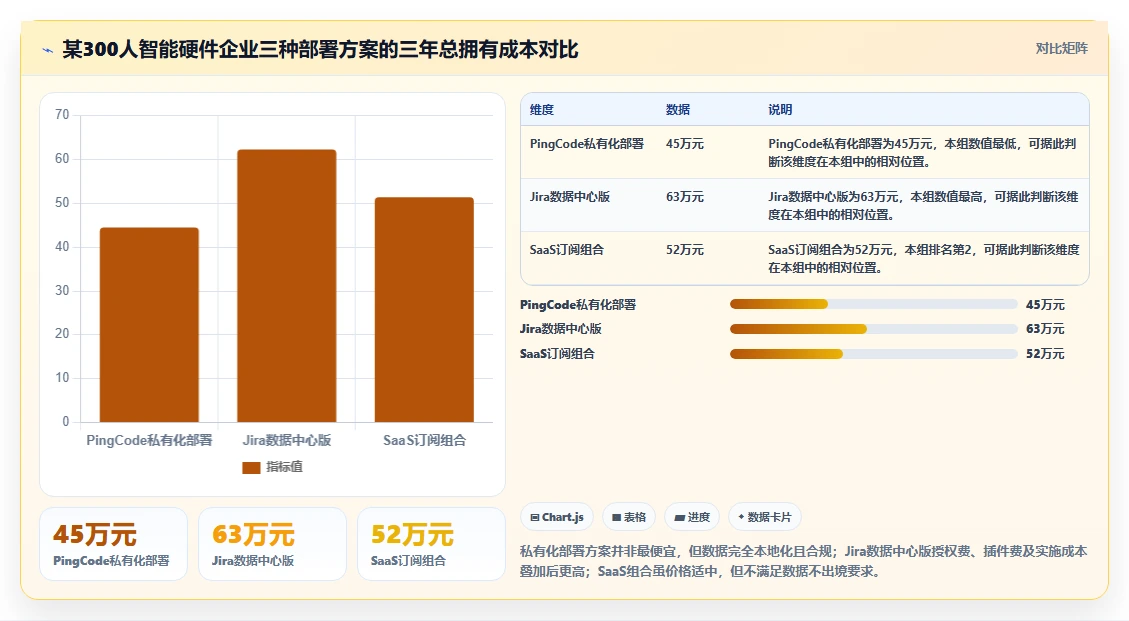Click the 说明 column header

[x=780, y=110]
